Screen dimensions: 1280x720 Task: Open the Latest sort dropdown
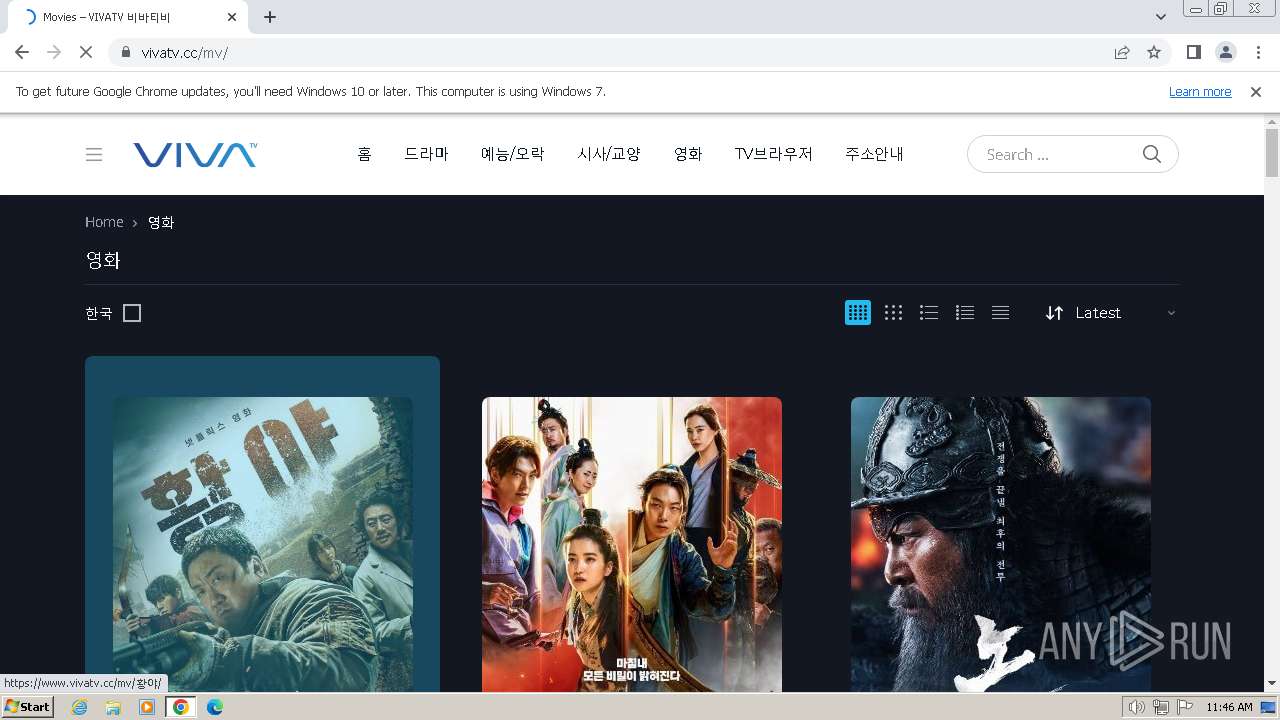click(x=1112, y=313)
